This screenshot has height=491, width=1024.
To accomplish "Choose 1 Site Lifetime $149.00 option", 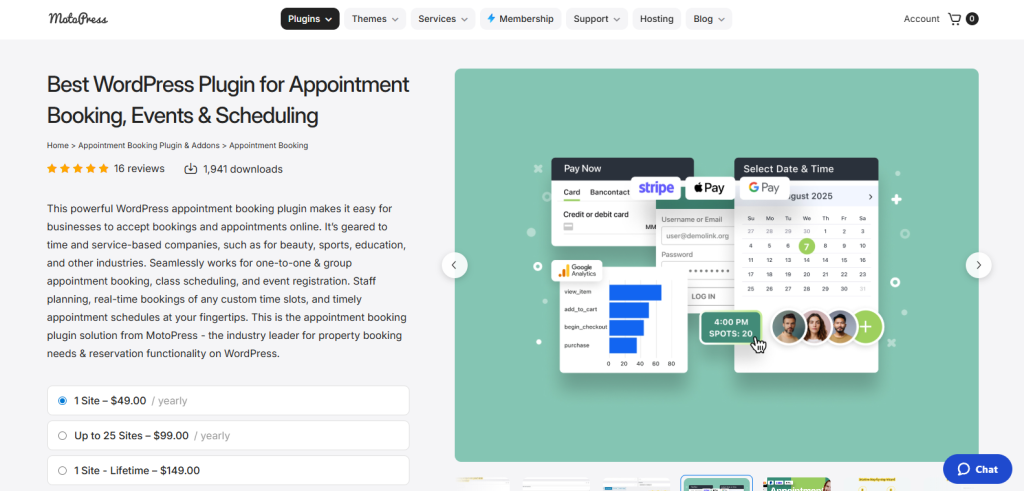I will pos(63,470).
